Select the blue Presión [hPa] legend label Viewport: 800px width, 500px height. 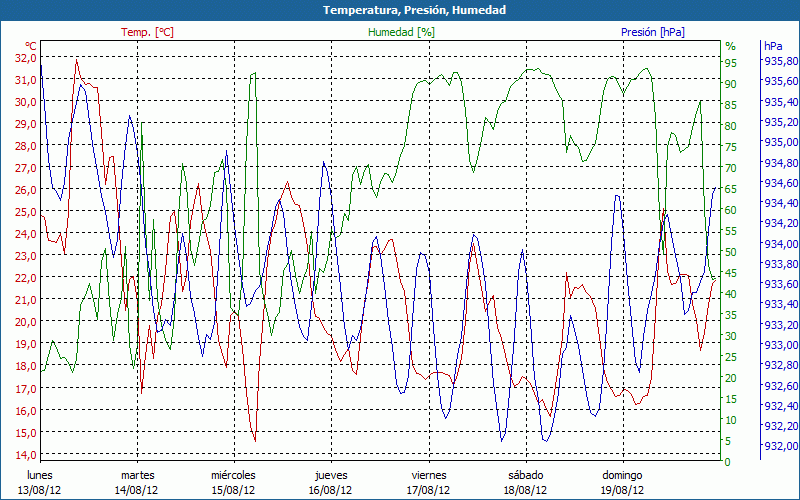pos(653,32)
